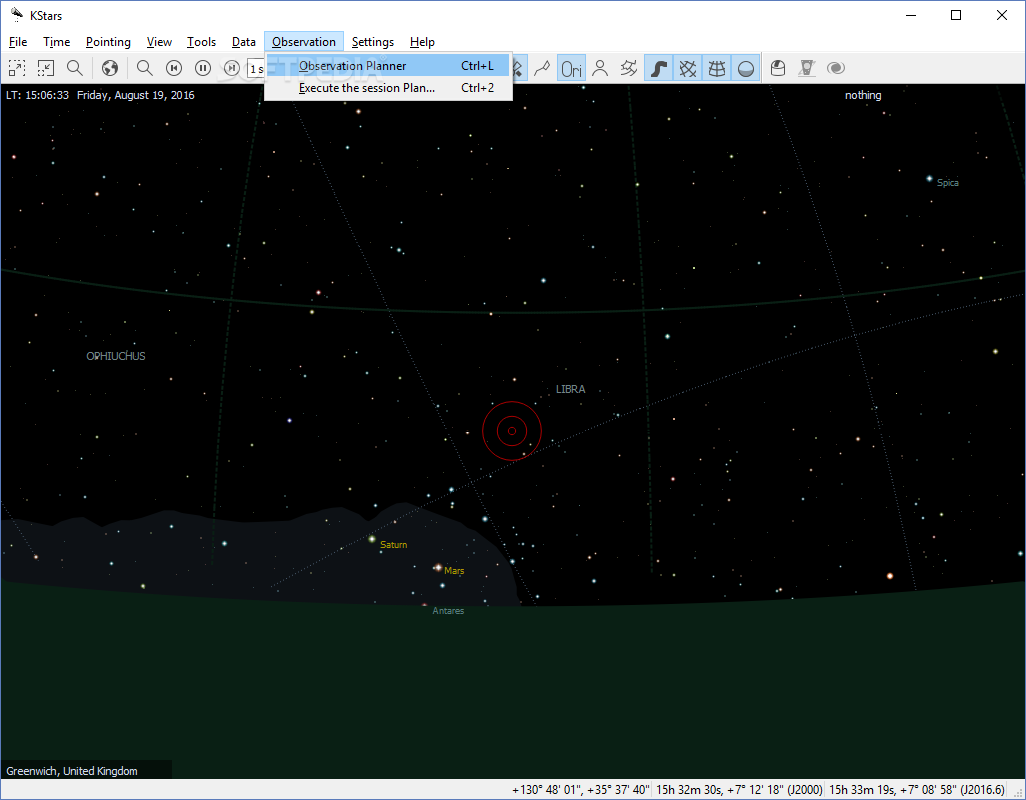Click the J2016.6 coordinates in status bar
This screenshot has width=1026, height=800.
[x=917, y=790]
